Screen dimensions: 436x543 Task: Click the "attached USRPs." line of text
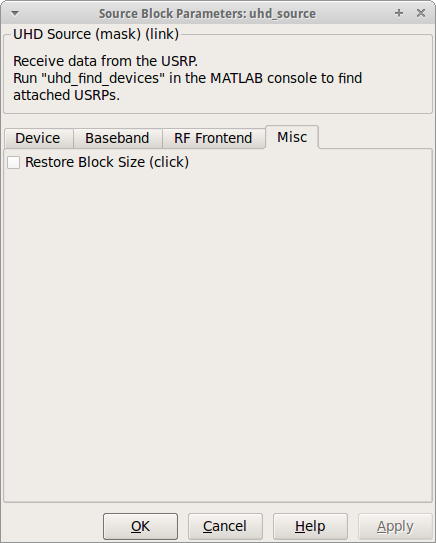66,95
